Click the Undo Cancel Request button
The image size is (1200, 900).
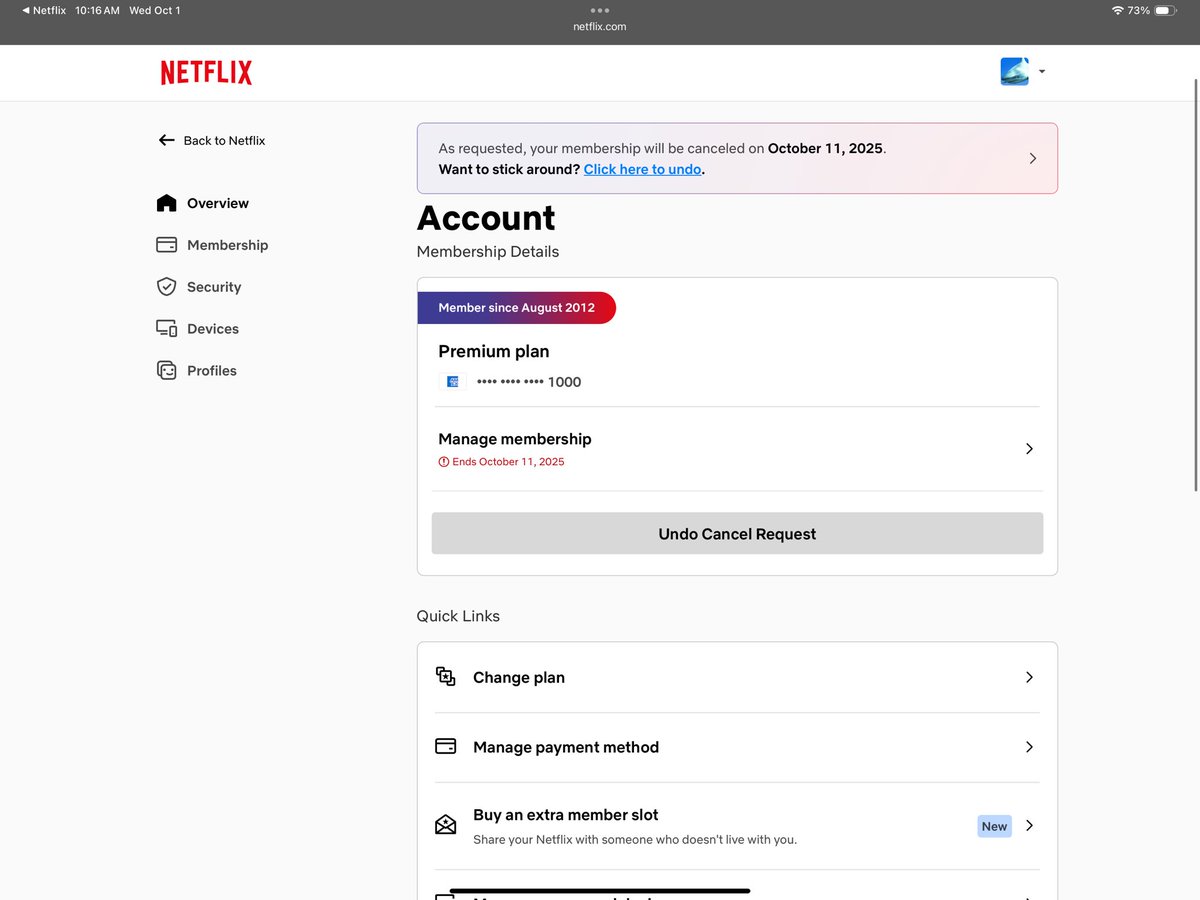point(737,534)
